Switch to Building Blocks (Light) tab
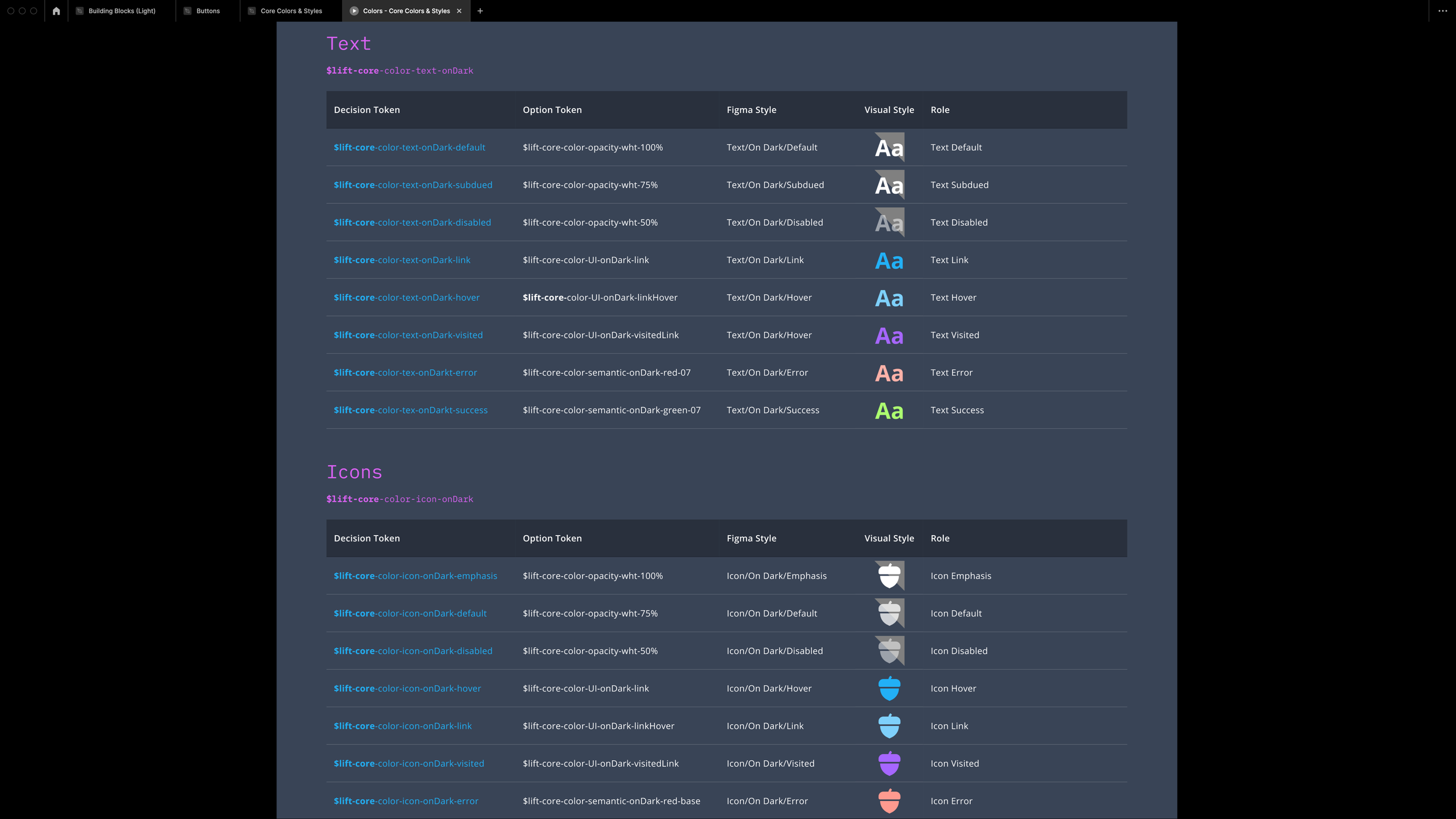This screenshot has width=1456, height=819. [x=121, y=11]
